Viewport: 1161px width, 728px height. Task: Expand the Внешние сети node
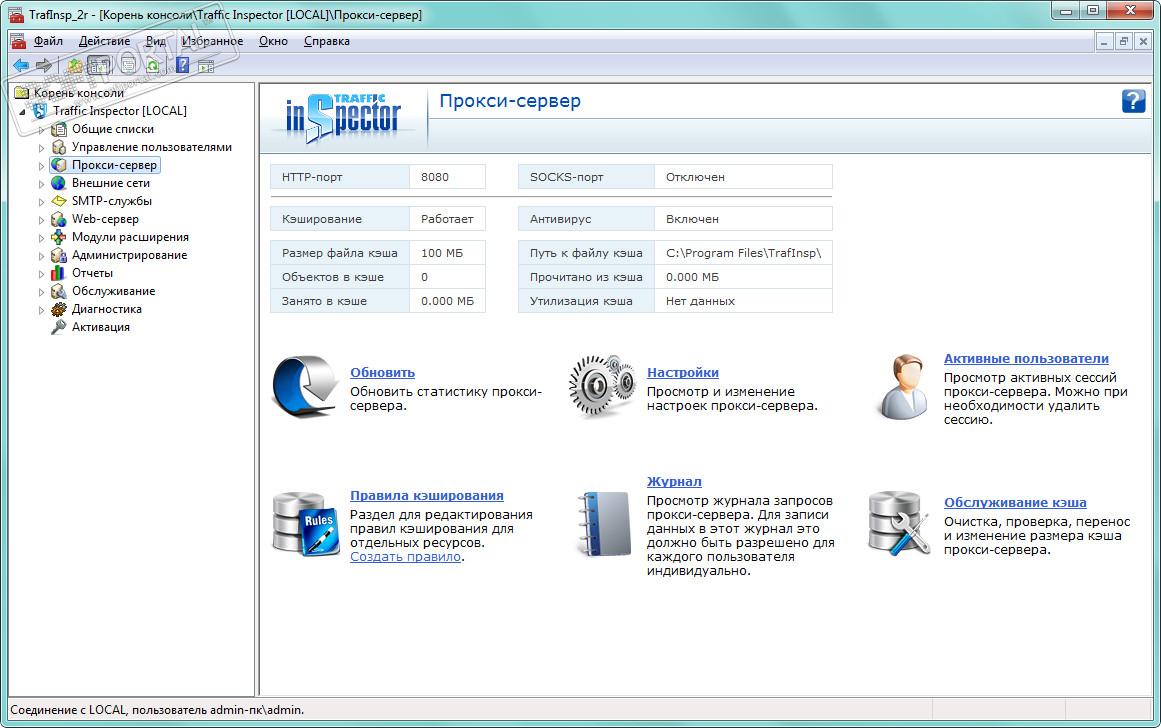click(x=41, y=184)
